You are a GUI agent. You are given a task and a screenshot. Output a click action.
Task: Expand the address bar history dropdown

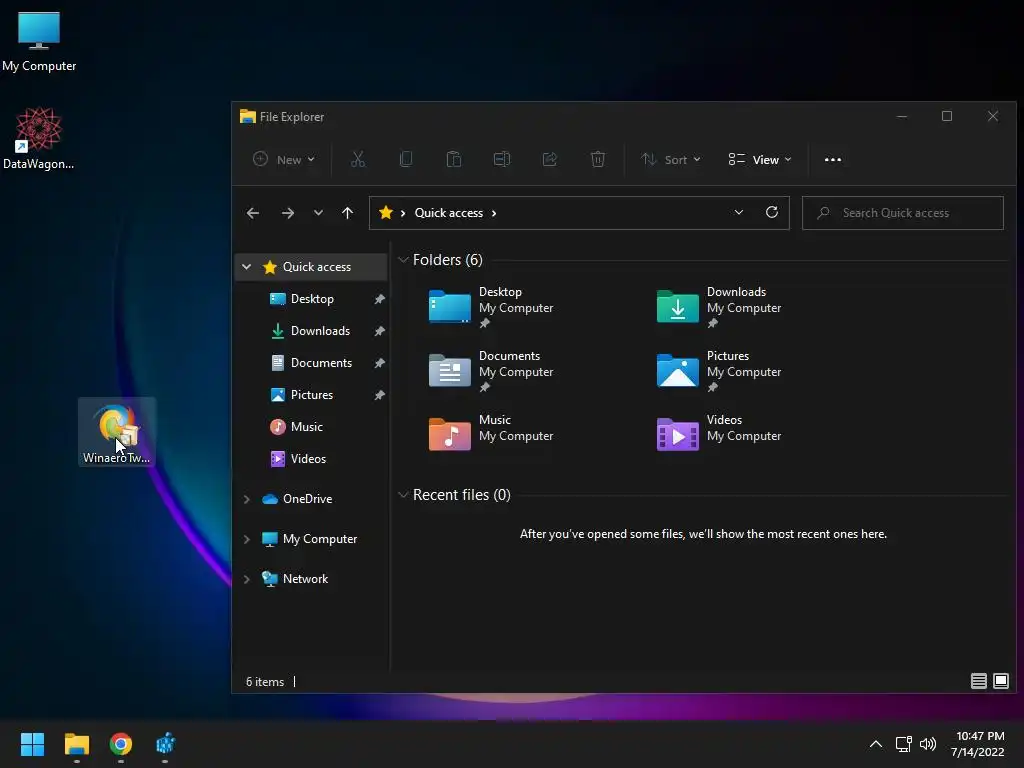[x=739, y=212]
